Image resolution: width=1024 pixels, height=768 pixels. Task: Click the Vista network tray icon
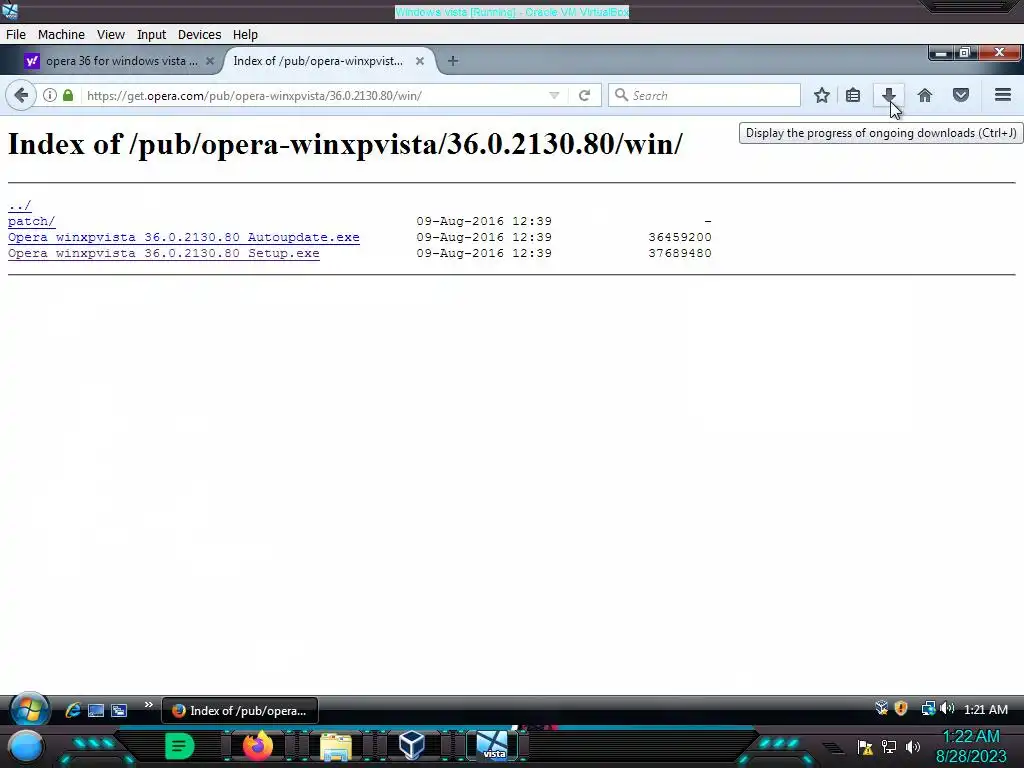(x=927, y=709)
